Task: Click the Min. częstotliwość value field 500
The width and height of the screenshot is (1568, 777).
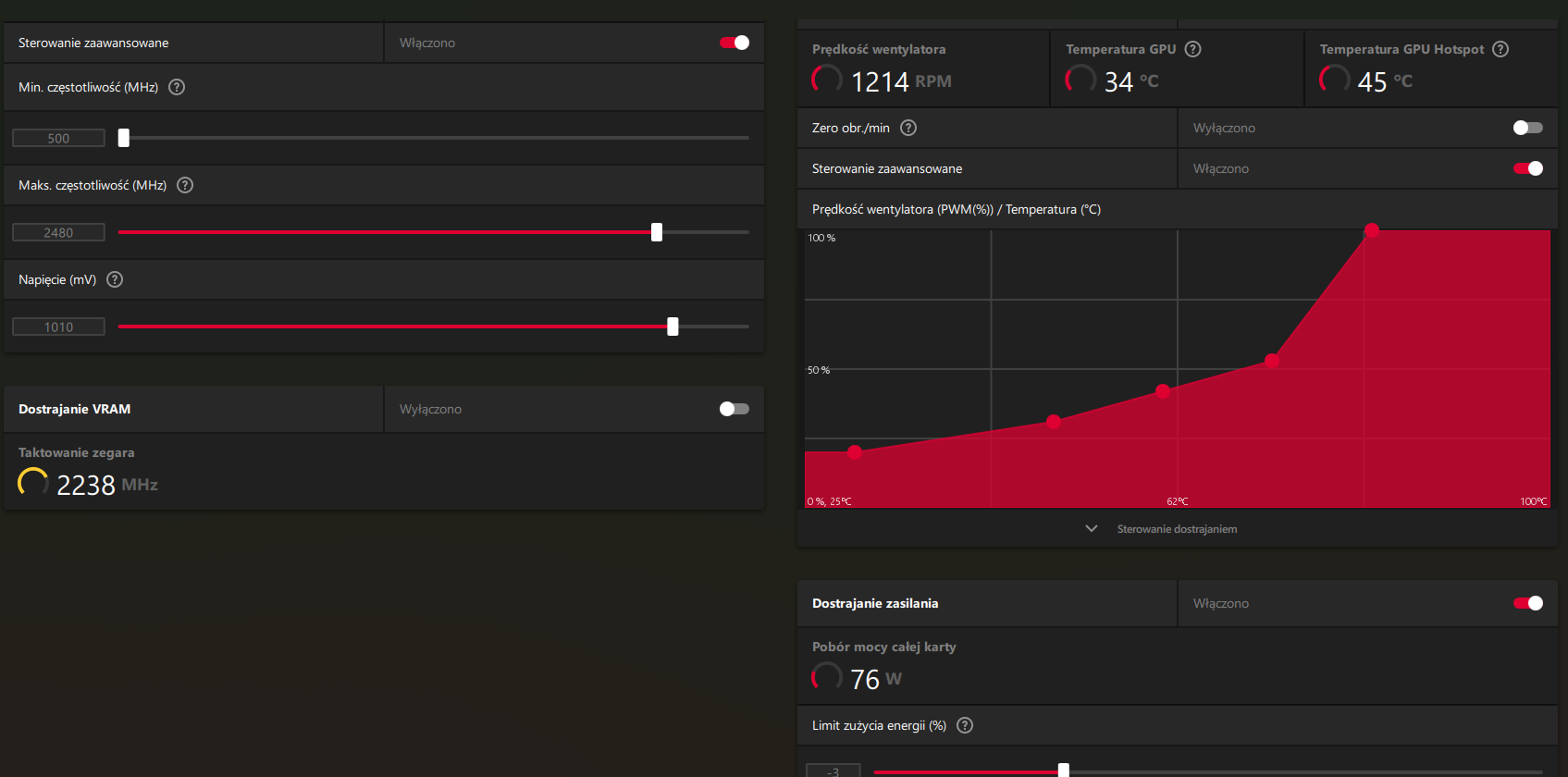Action: [x=58, y=138]
